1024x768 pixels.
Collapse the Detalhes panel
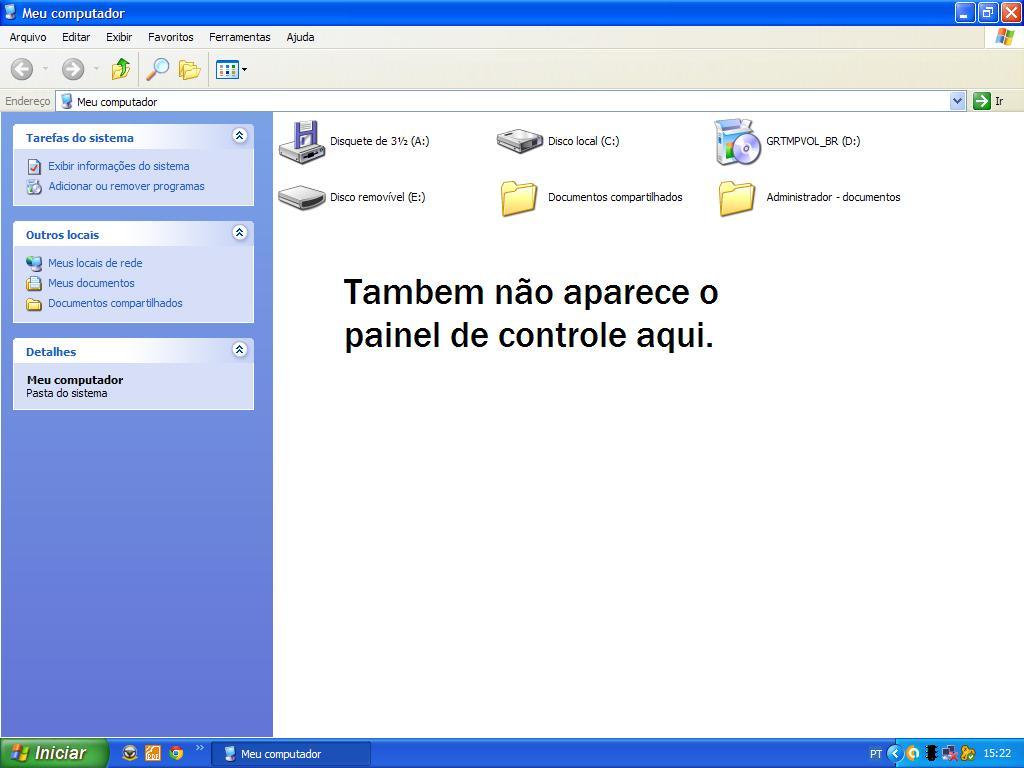click(x=240, y=349)
